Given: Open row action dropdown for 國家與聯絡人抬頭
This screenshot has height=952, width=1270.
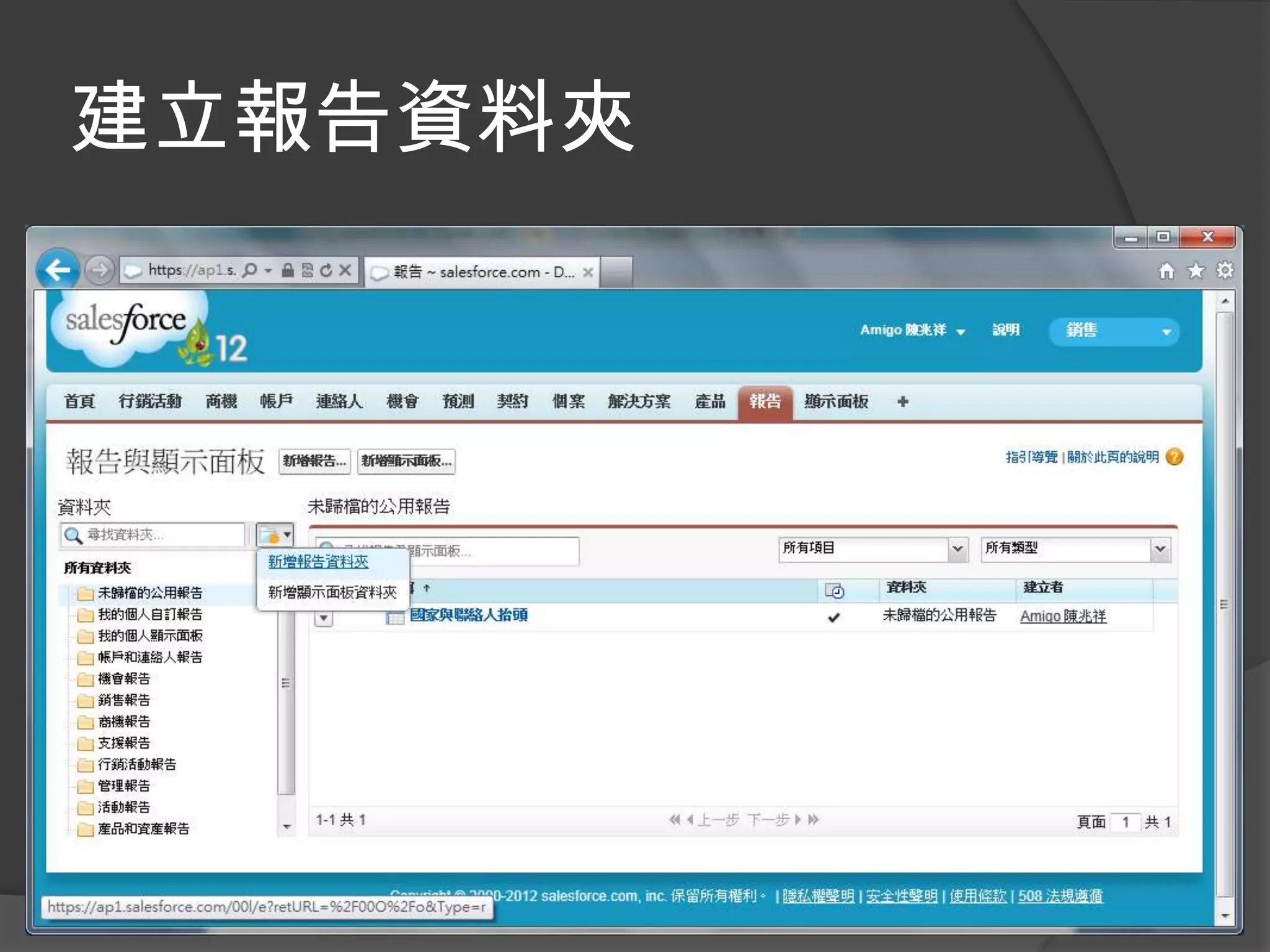Looking at the screenshot, I should click(324, 618).
